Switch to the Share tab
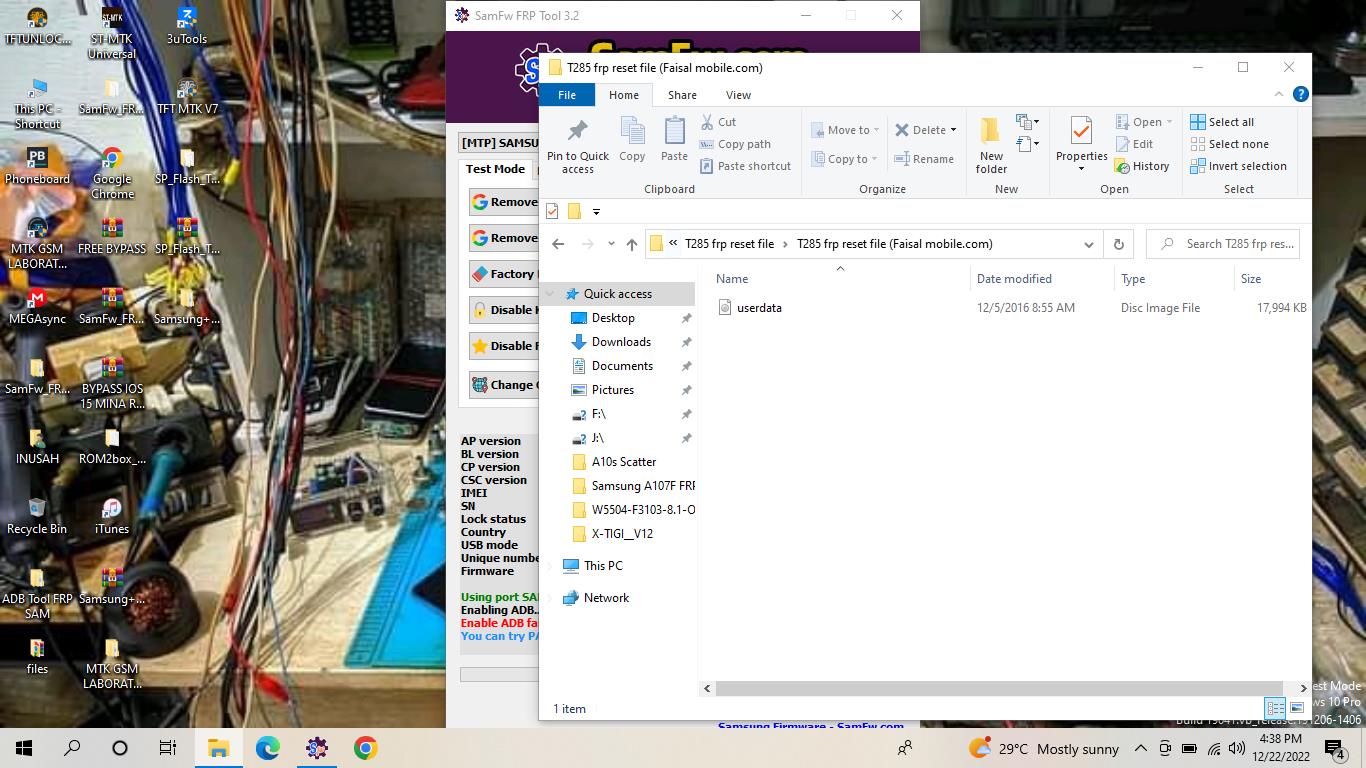 (x=682, y=95)
